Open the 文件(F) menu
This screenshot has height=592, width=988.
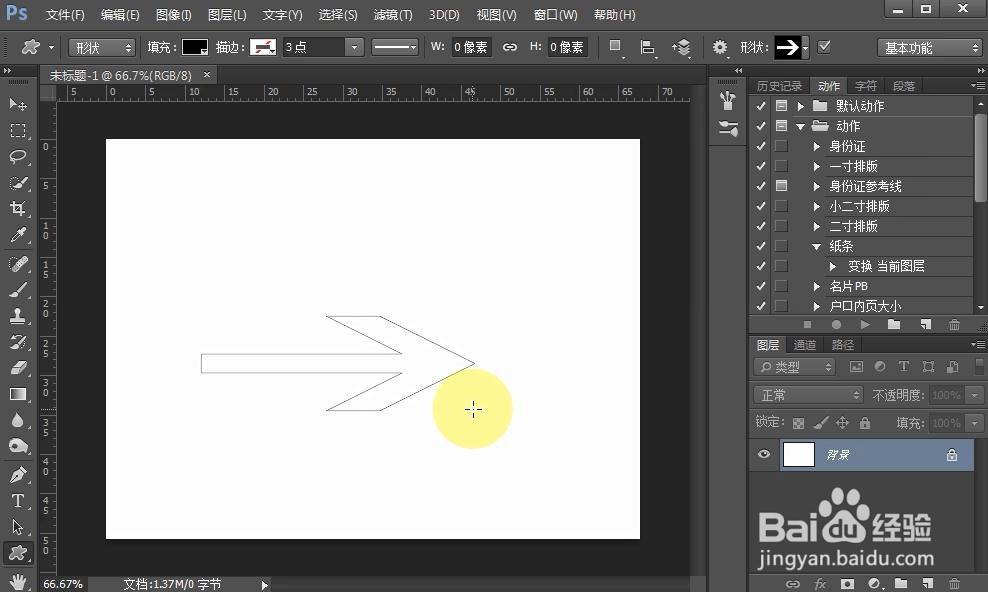pos(65,14)
